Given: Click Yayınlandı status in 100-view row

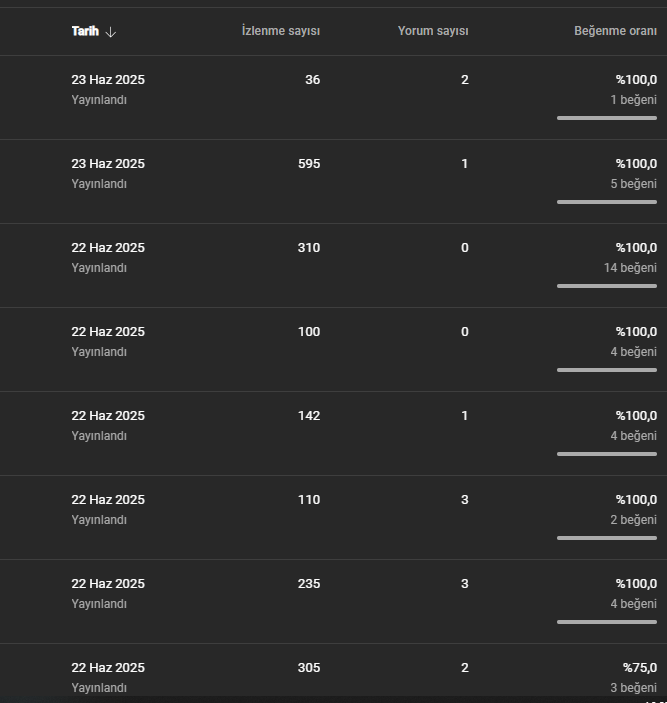Looking at the screenshot, I should tap(99, 352).
